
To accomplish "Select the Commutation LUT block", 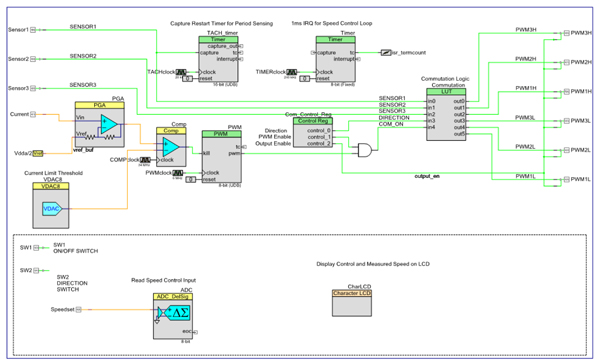I will pyautogui.click(x=446, y=114).
